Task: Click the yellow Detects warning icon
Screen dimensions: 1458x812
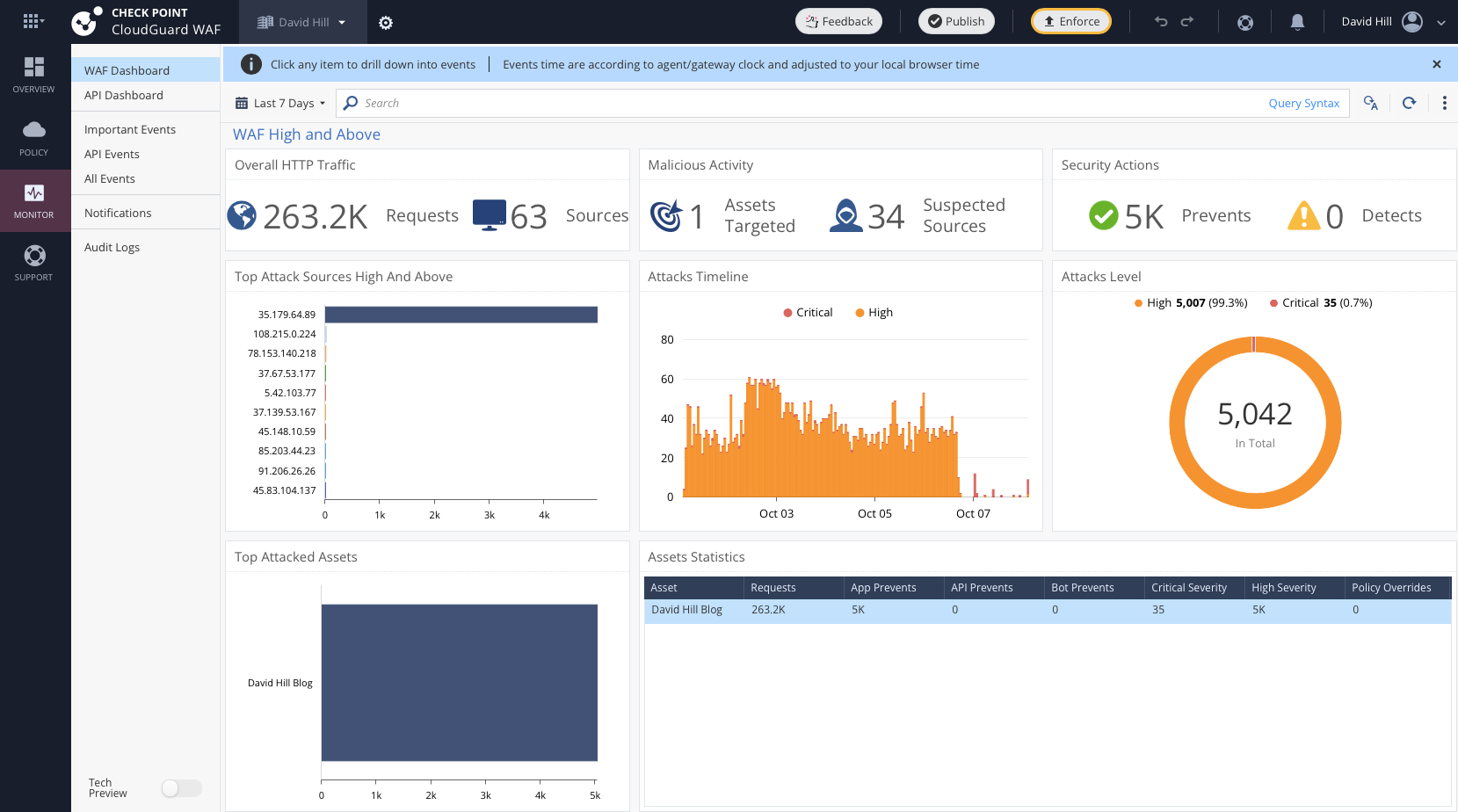Action: [1304, 215]
